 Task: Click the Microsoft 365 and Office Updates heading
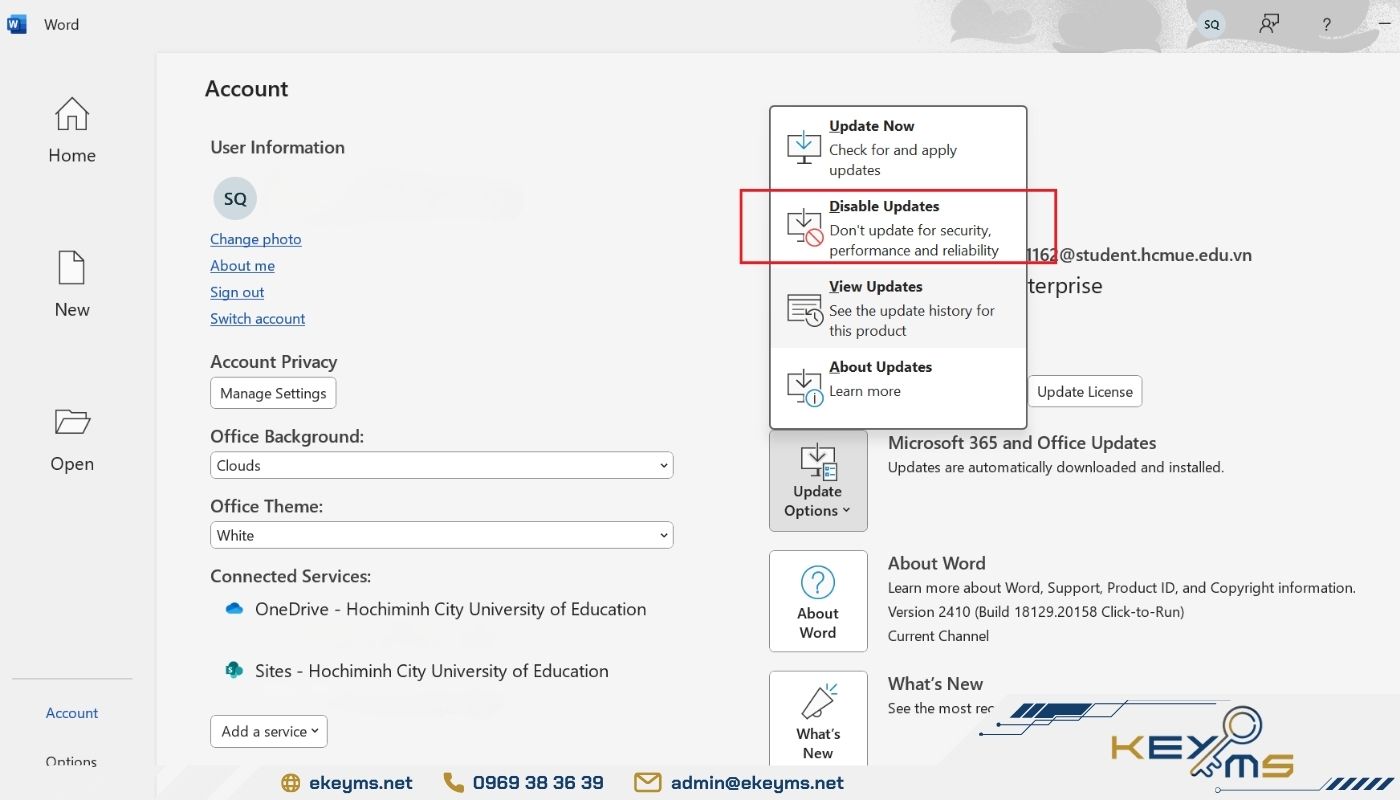1022,443
